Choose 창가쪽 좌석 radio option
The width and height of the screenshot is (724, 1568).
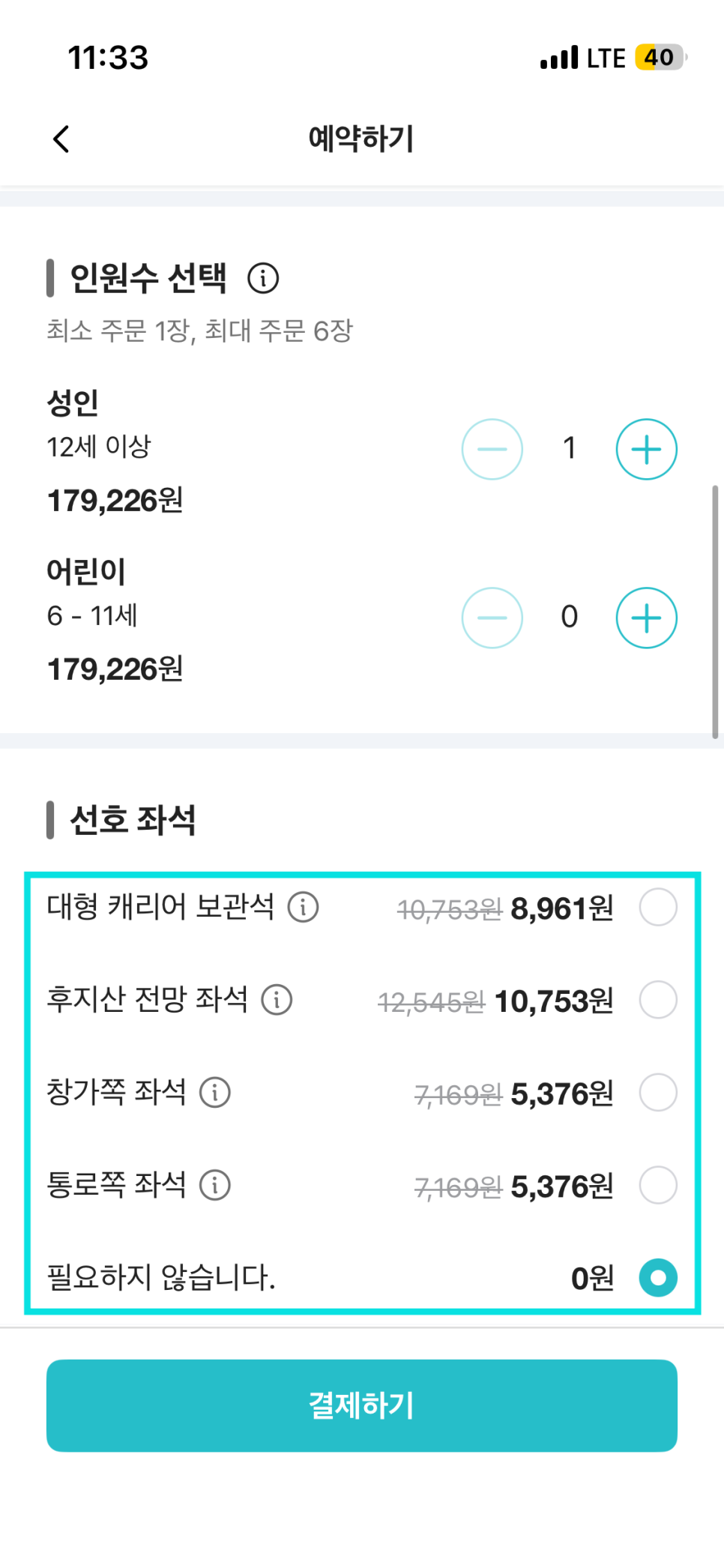658,1092
